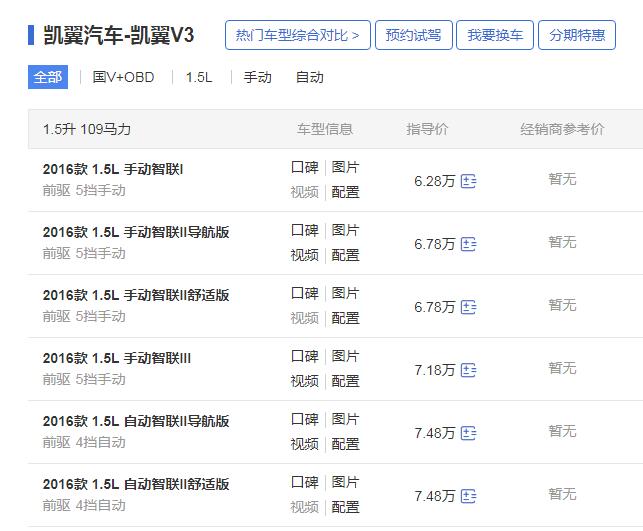Viewport: 643px width, 531px height.
Task: Click calculator icon for 手动智联II舒适版 price
Action: [468, 307]
